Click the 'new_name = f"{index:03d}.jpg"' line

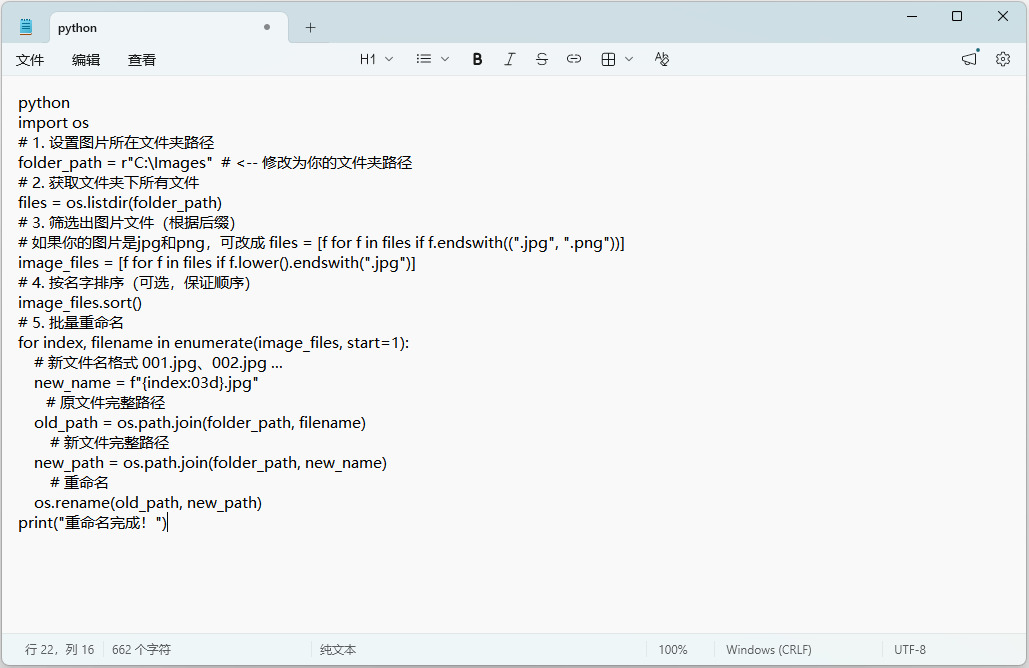tap(146, 383)
